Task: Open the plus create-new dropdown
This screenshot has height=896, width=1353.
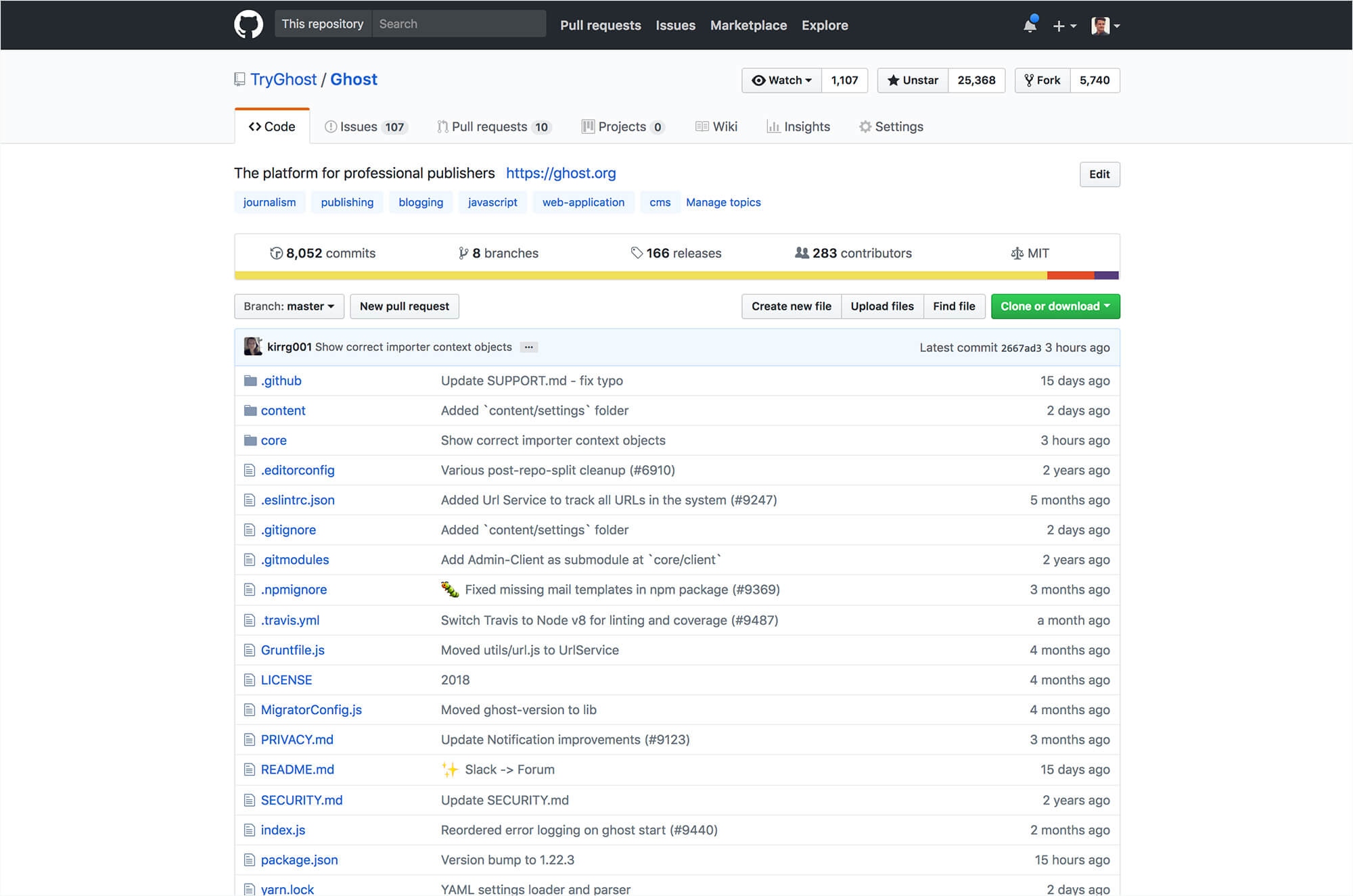Action: point(1064,26)
